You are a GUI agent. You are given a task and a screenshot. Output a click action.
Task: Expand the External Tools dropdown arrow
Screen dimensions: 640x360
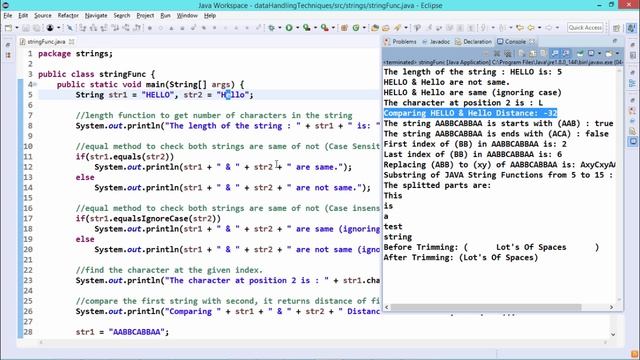(333, 28)
